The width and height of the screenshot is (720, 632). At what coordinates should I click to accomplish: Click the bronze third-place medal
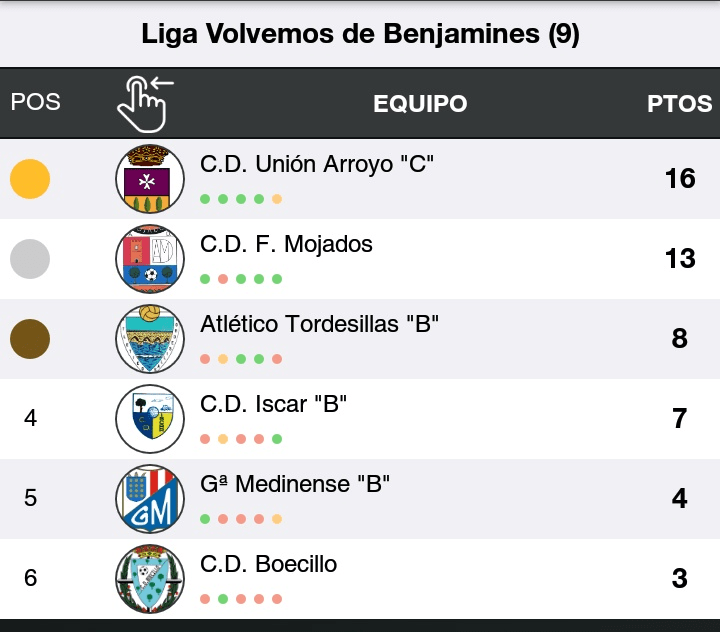click(30, 339)
